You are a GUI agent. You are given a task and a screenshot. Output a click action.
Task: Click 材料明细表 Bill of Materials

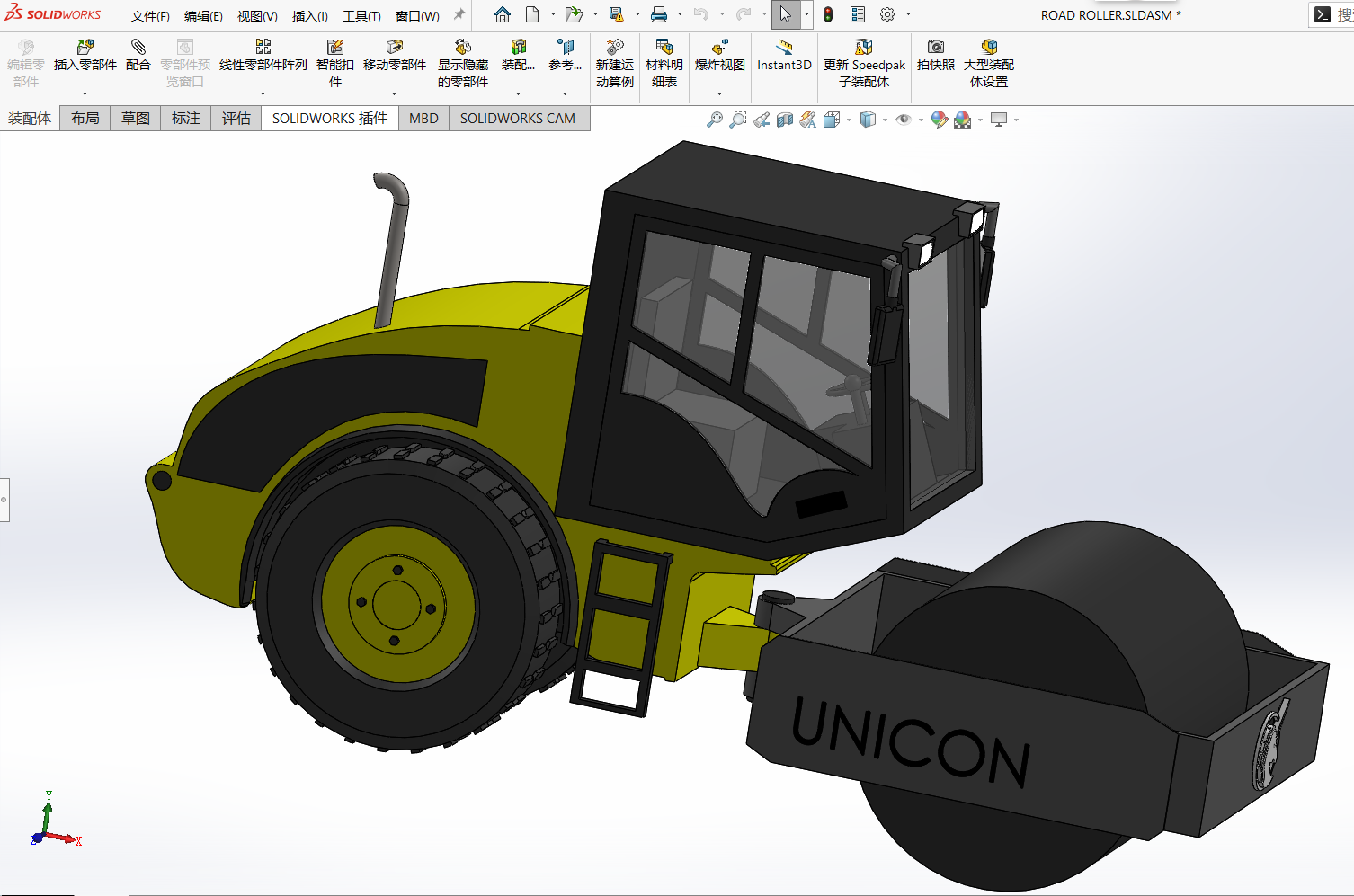(x=664, y=63)
